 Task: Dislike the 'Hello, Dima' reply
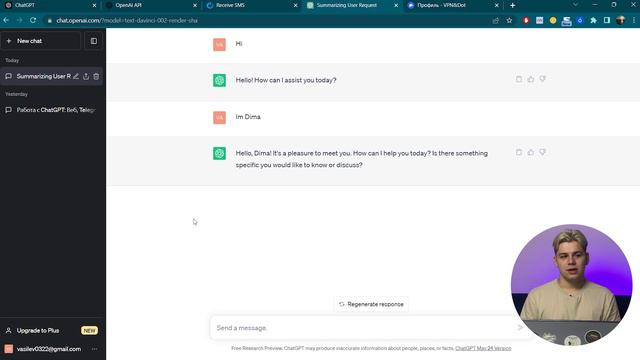tap(542, 152)
